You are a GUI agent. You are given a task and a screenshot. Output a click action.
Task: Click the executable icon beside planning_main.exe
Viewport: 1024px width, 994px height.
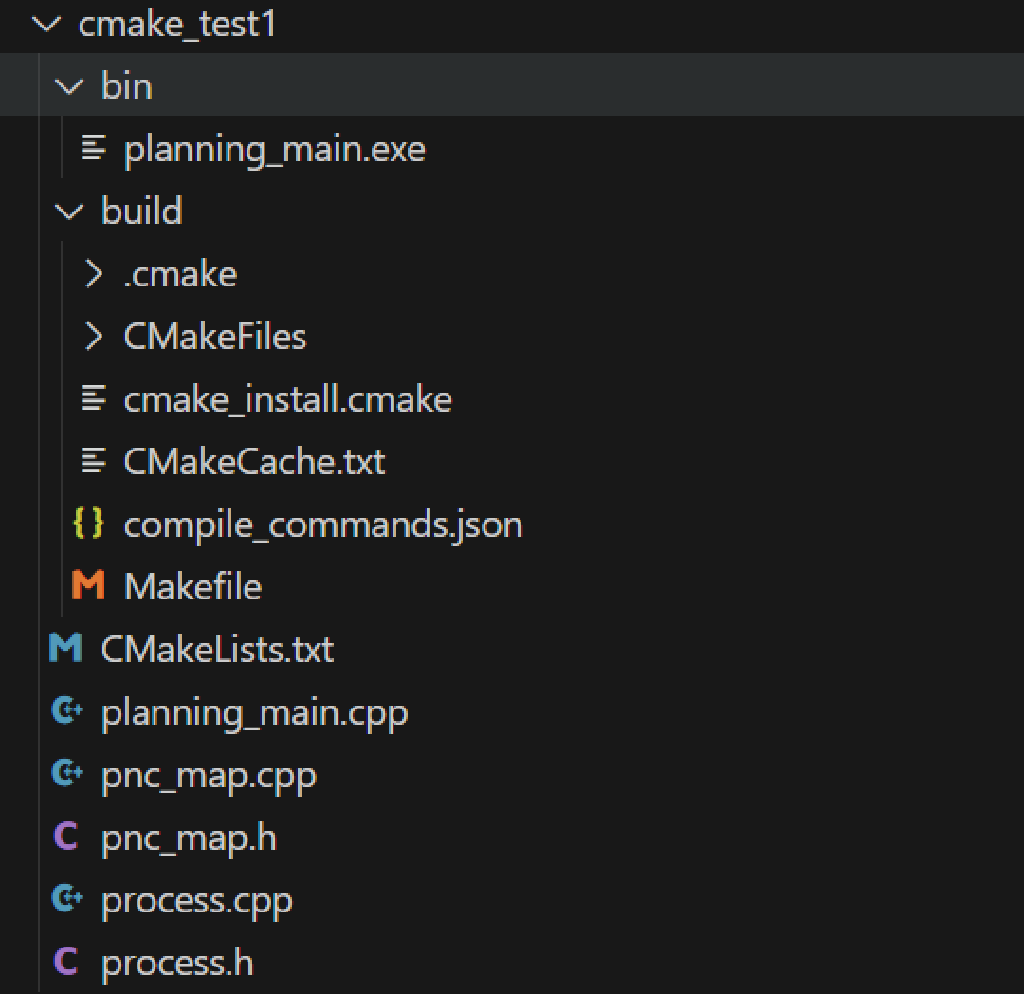95,148
